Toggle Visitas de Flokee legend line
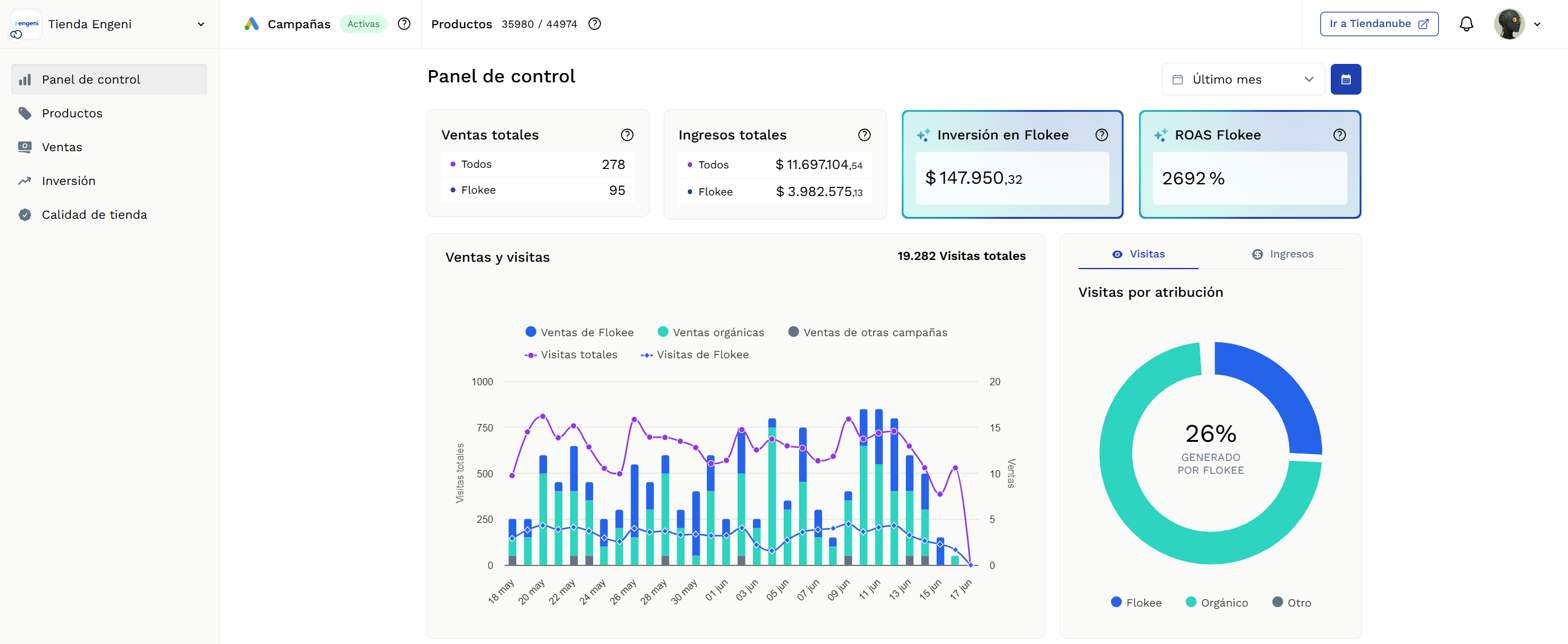Screen dimensions: 1568x644 [695, 355]
